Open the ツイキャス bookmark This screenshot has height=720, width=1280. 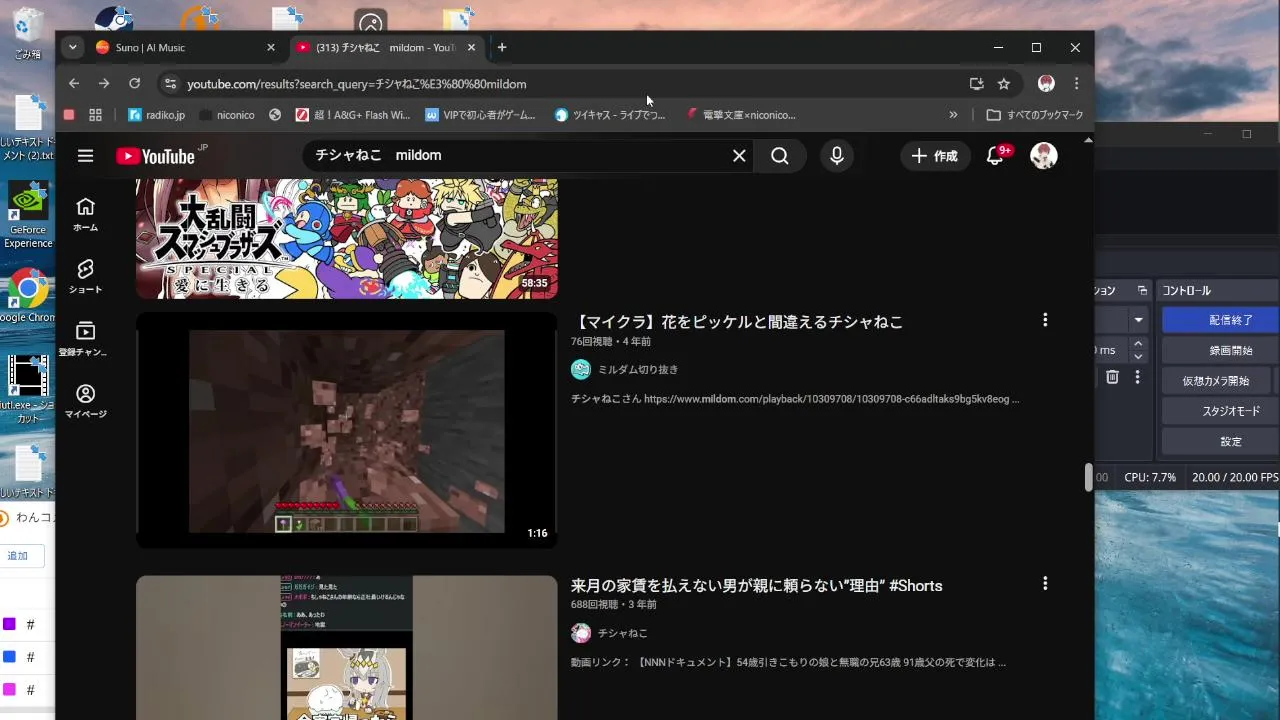(610, 115)
